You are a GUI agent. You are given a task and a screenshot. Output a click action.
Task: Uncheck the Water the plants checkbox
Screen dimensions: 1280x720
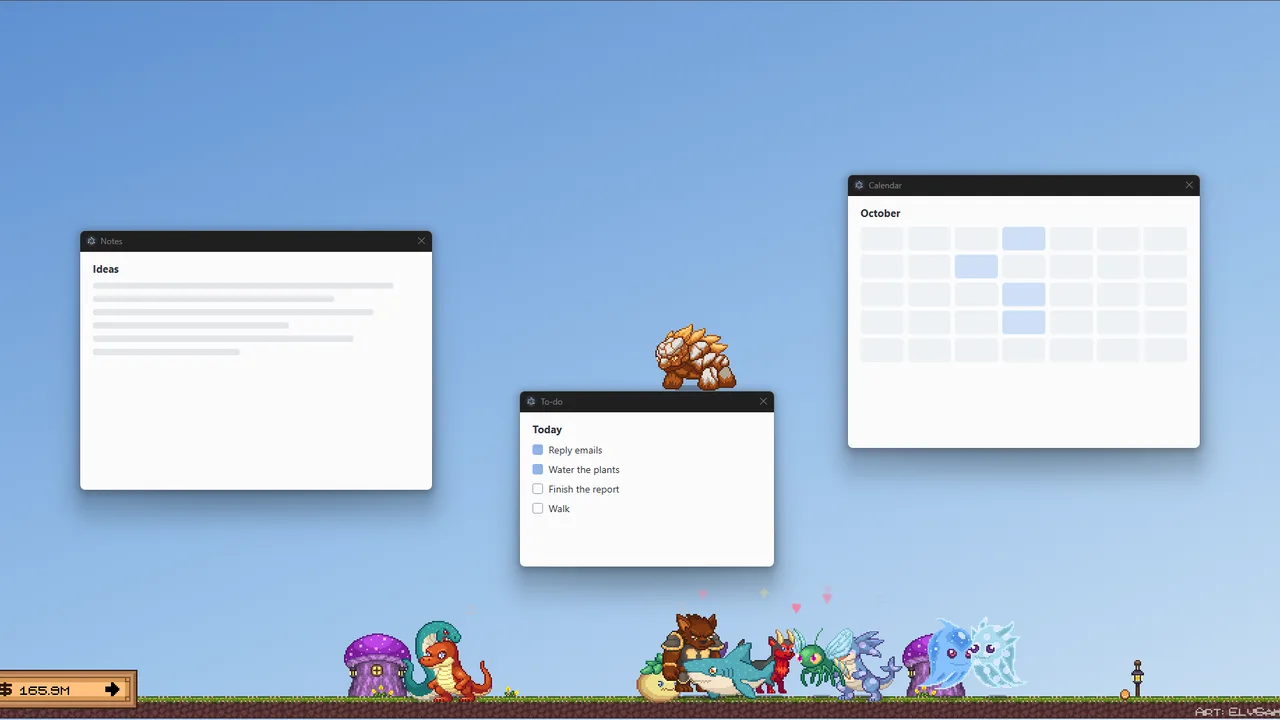pyautogui.click(x=538, y=469)
